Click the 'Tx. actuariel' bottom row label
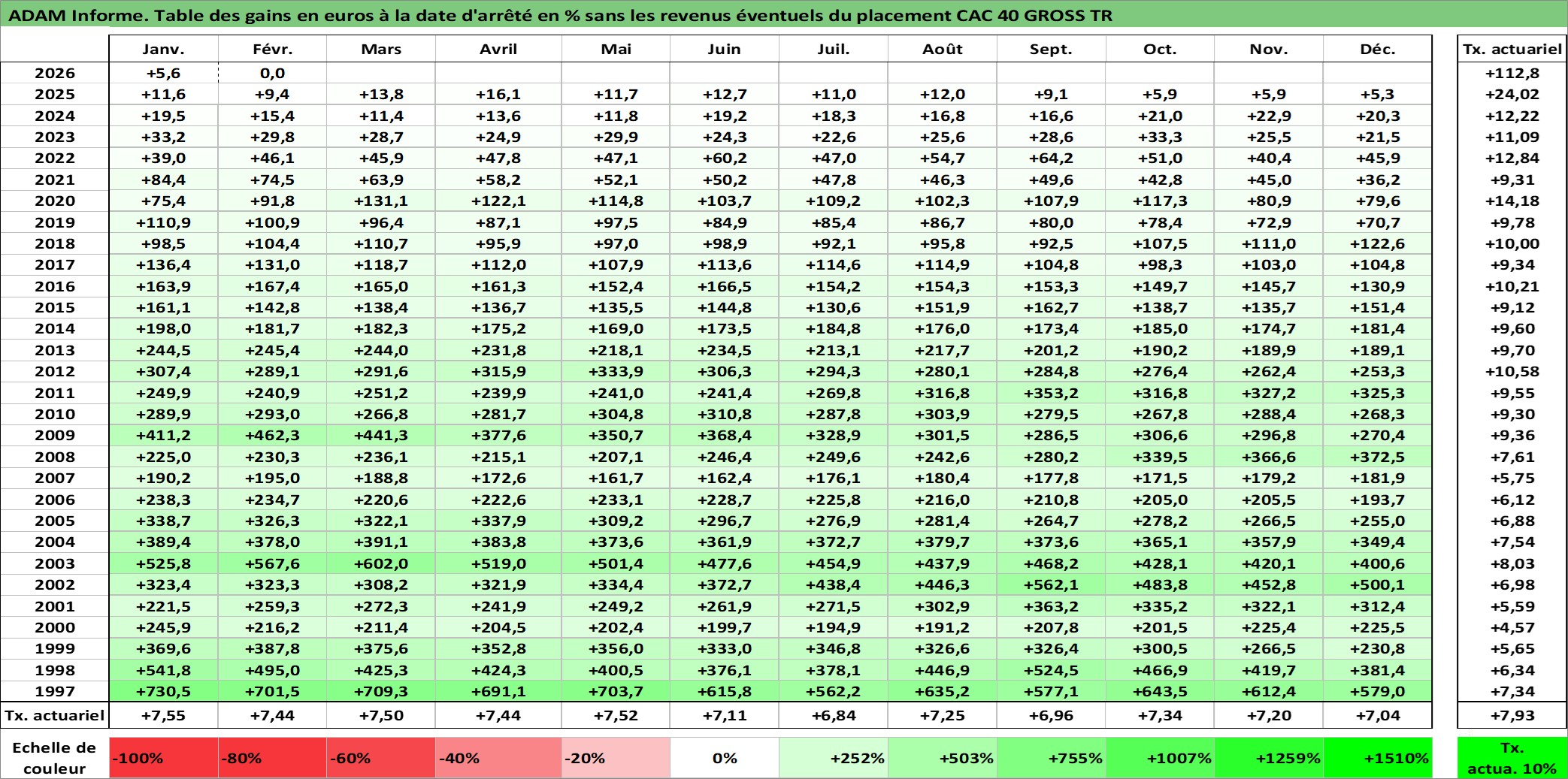1568x779 pixels. click(x=55, y=715)
